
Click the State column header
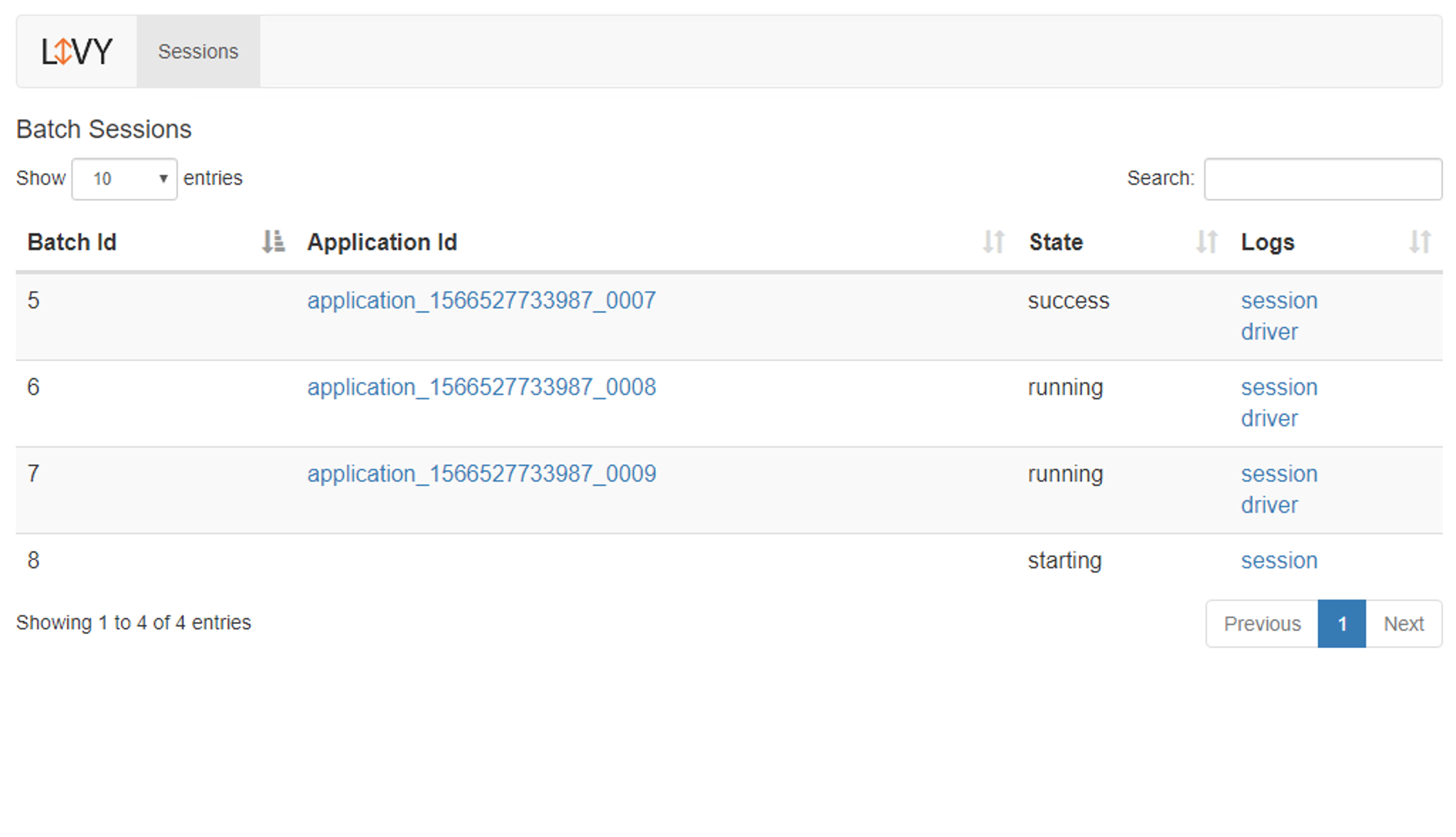point(1124,242)
